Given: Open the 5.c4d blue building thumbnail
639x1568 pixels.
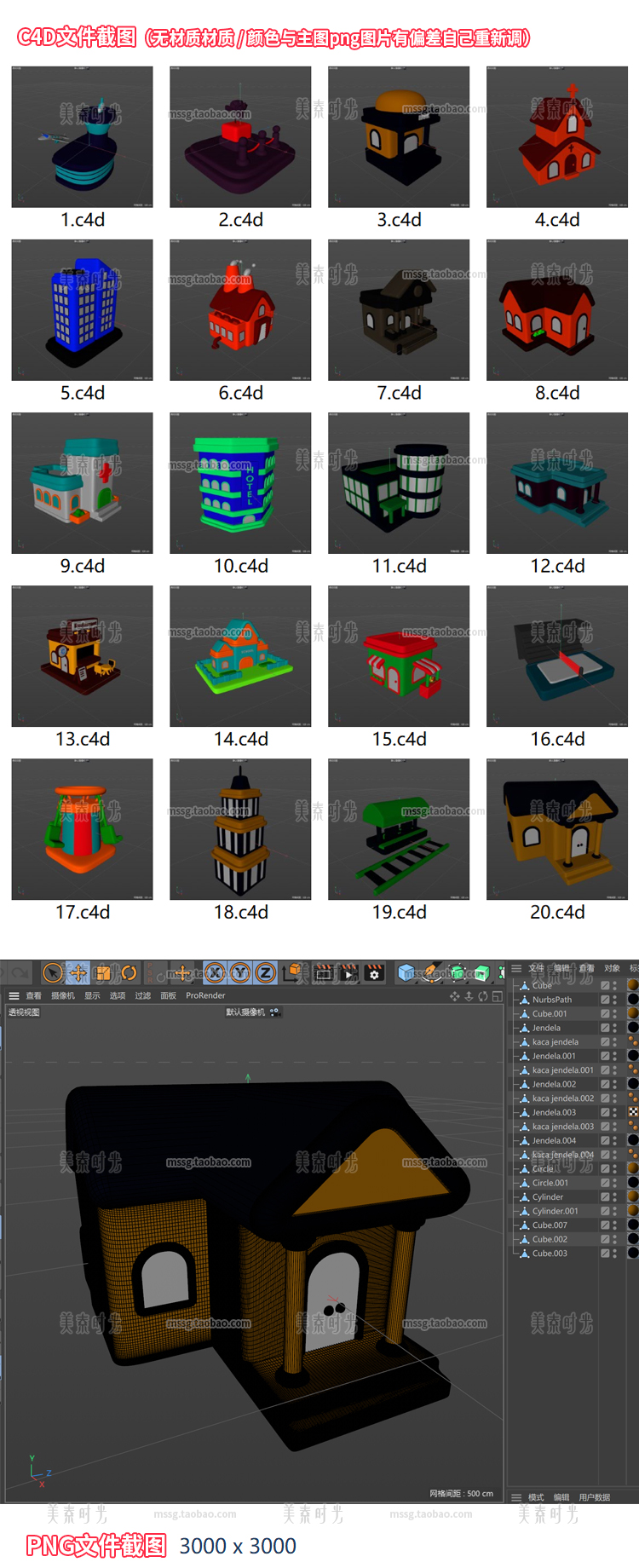Looking at the screenshot, I should (x=82, y=310).
